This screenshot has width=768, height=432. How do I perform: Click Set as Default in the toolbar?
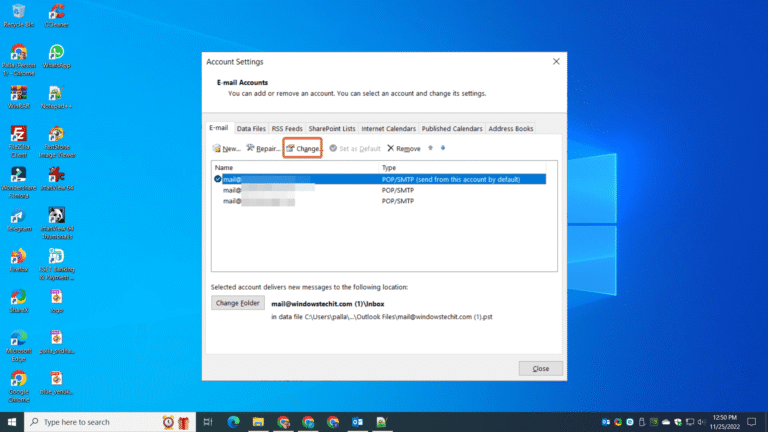[x=355, y=148]
